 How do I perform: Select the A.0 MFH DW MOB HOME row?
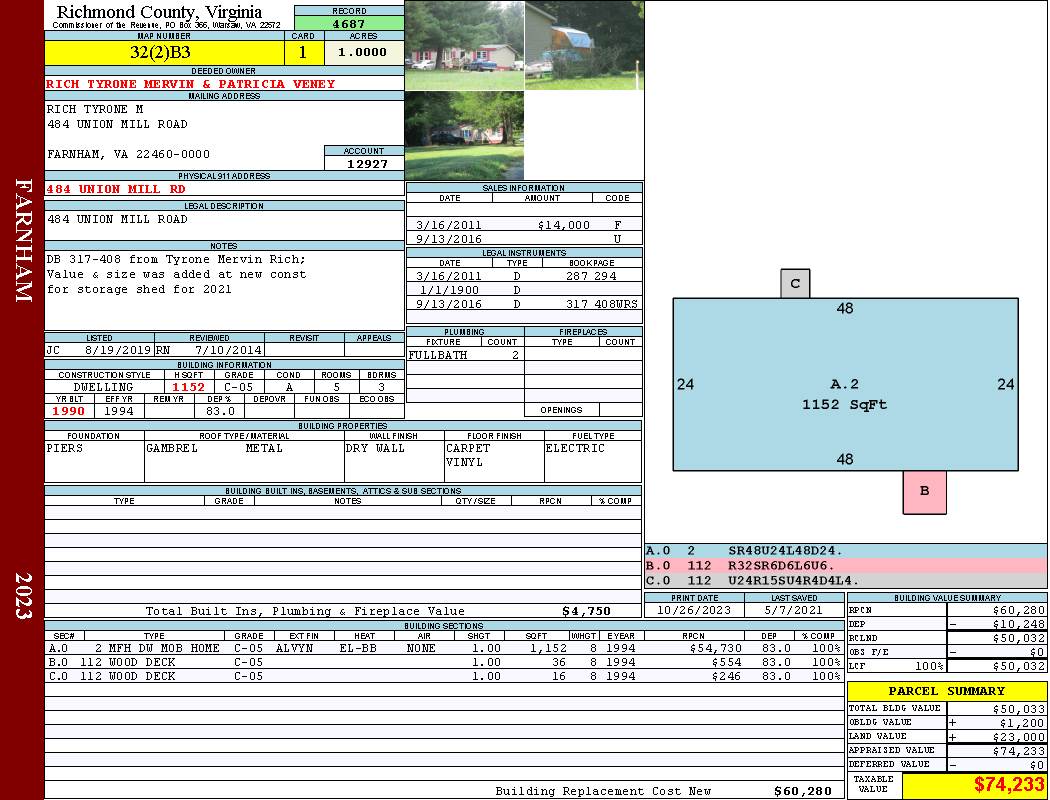444,648
